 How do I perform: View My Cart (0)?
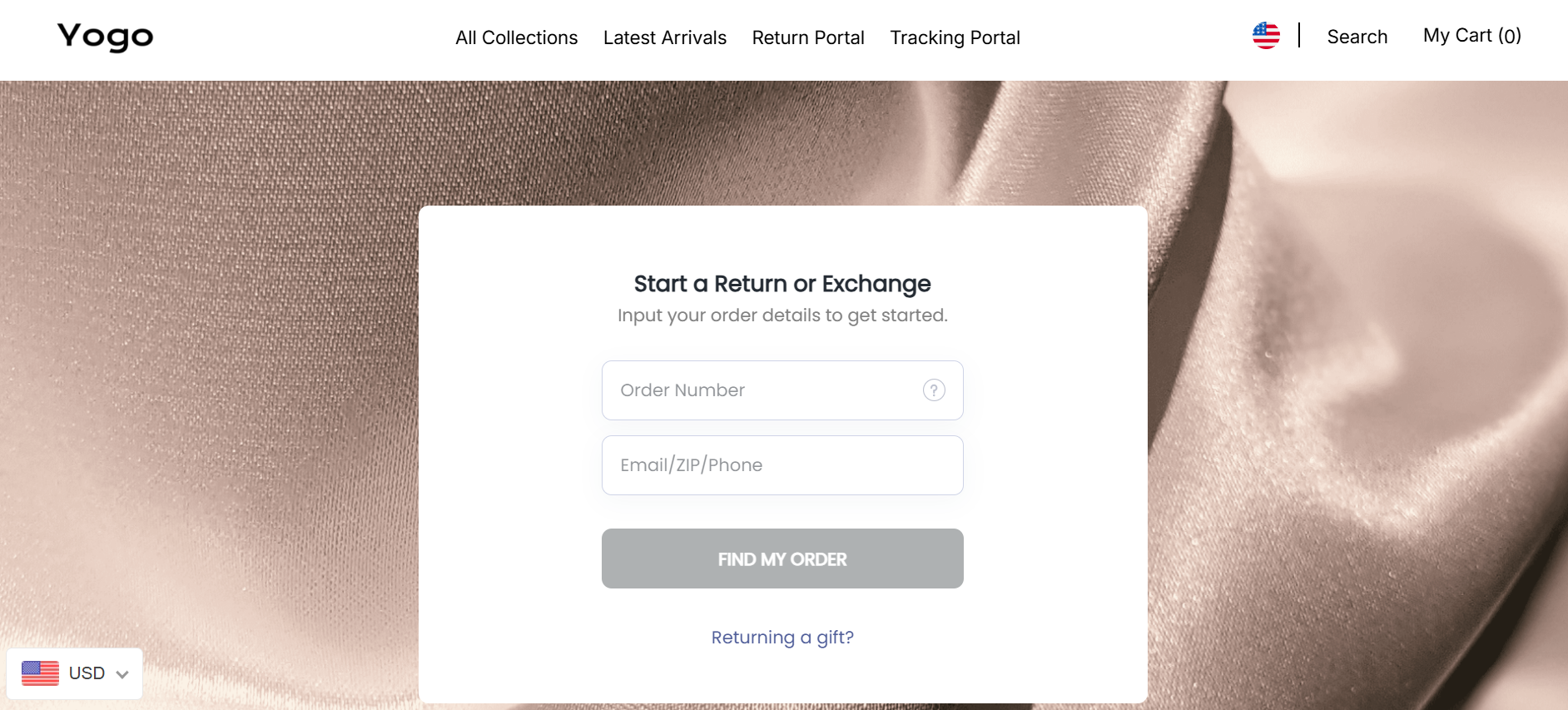pos(1471,36)
